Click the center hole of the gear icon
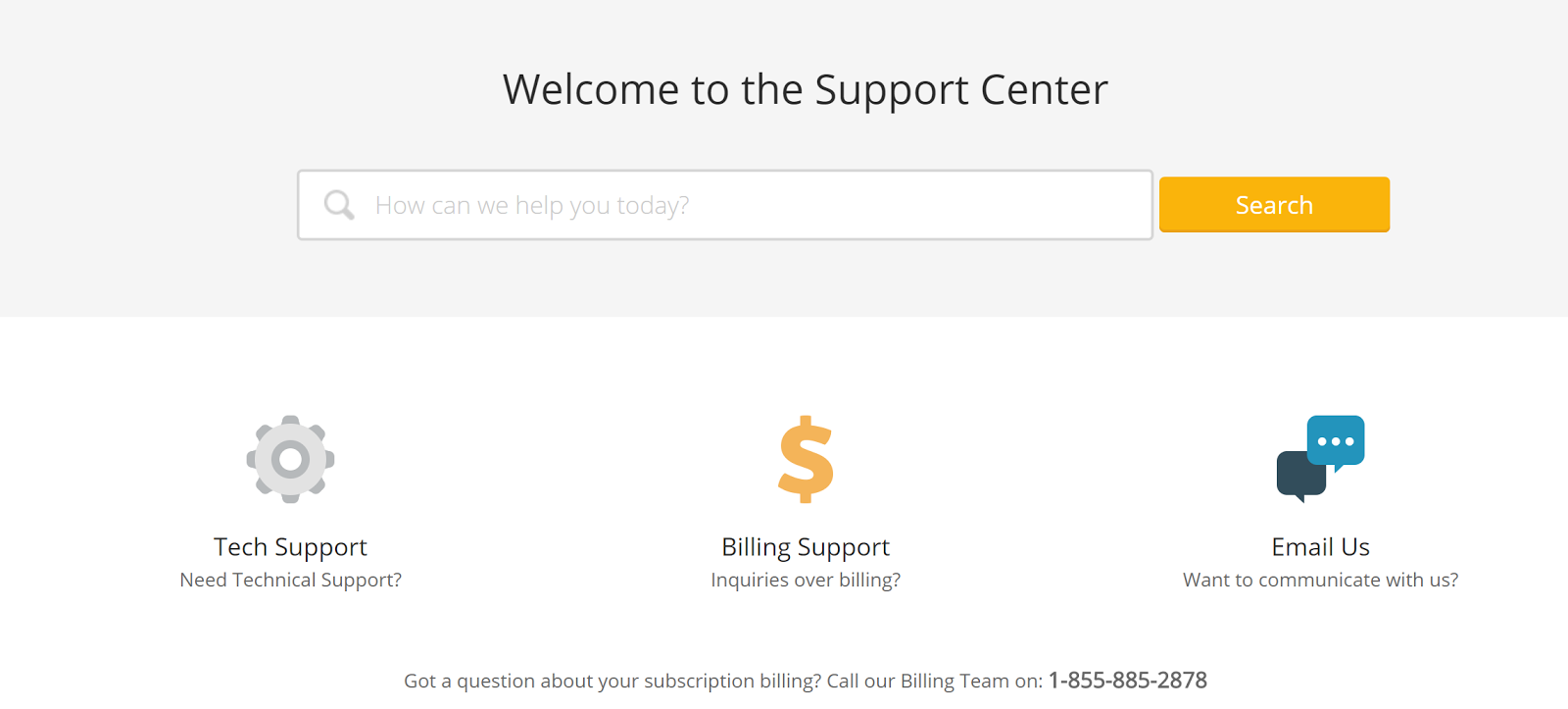Screen dimensions: 1568x709 [x=290, y=459]
